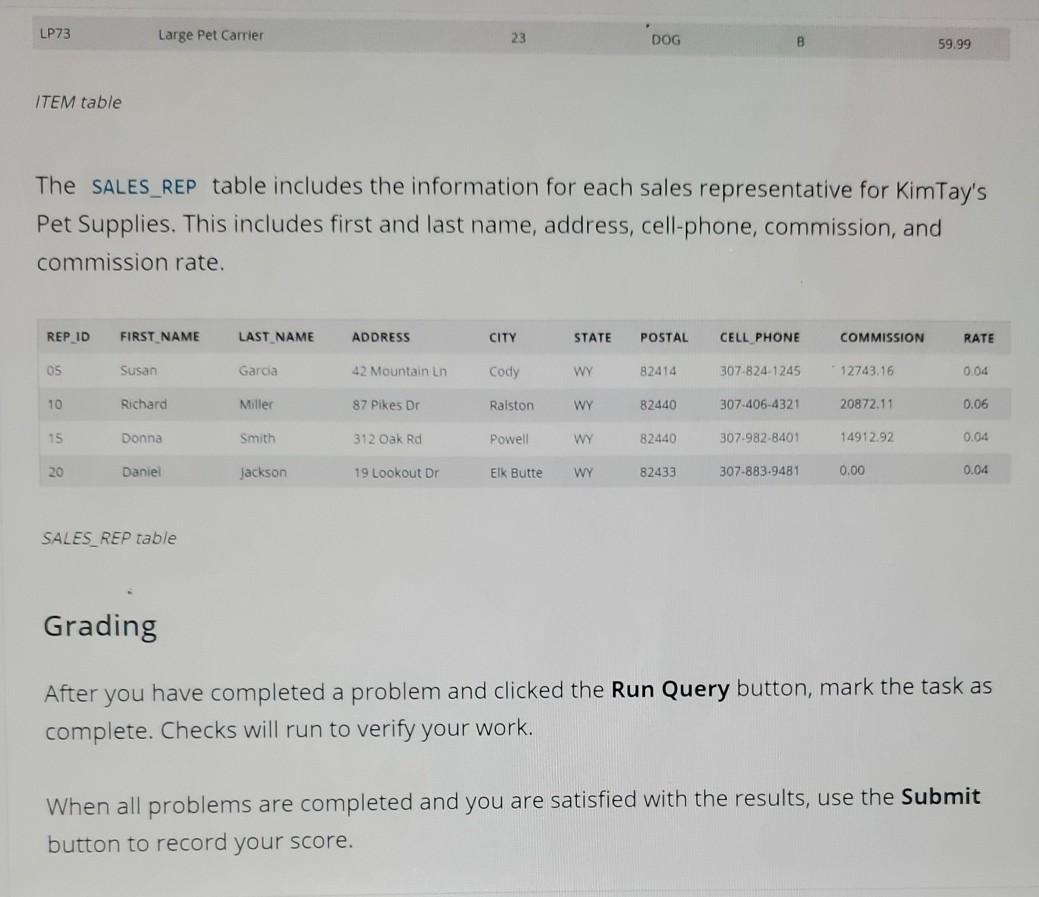The width and height of the screenshot is (1039, 897).
Task: Select the ADDRESS column header
Action: pyautogui.click(x=381, y=337)
